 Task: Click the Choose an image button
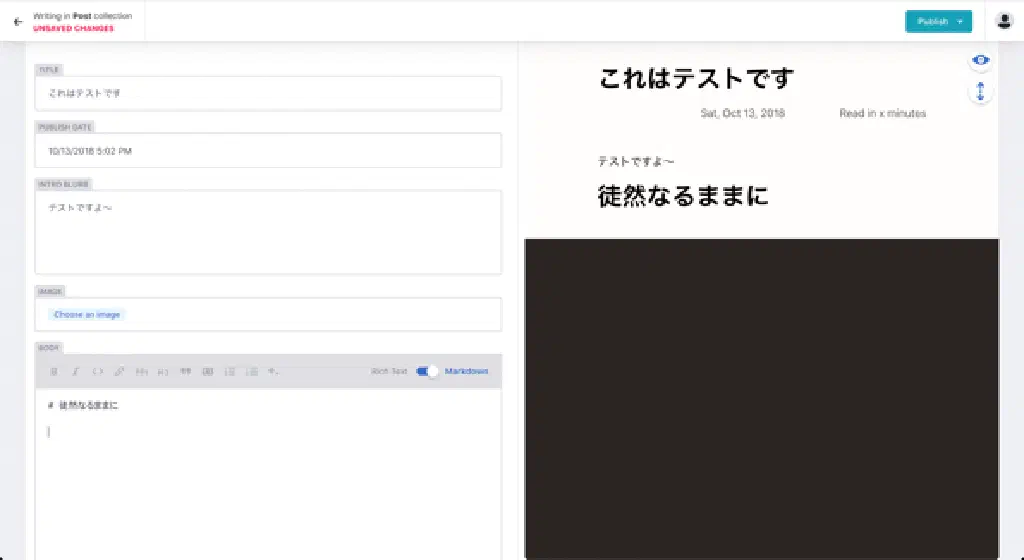pos(87,314)
